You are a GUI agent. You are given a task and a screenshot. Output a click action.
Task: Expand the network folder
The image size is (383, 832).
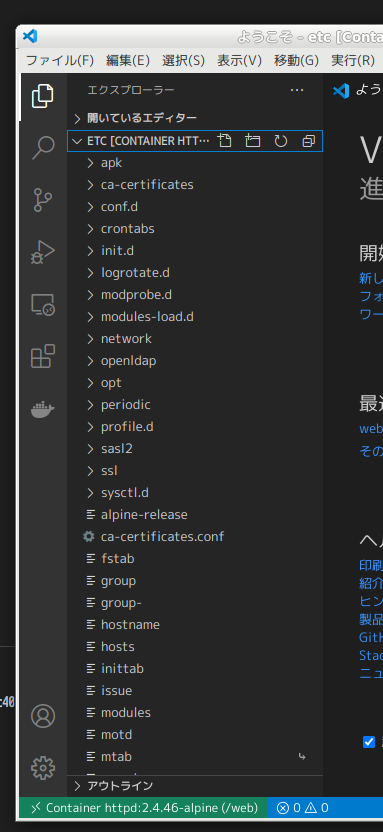[x=195, y=339]
